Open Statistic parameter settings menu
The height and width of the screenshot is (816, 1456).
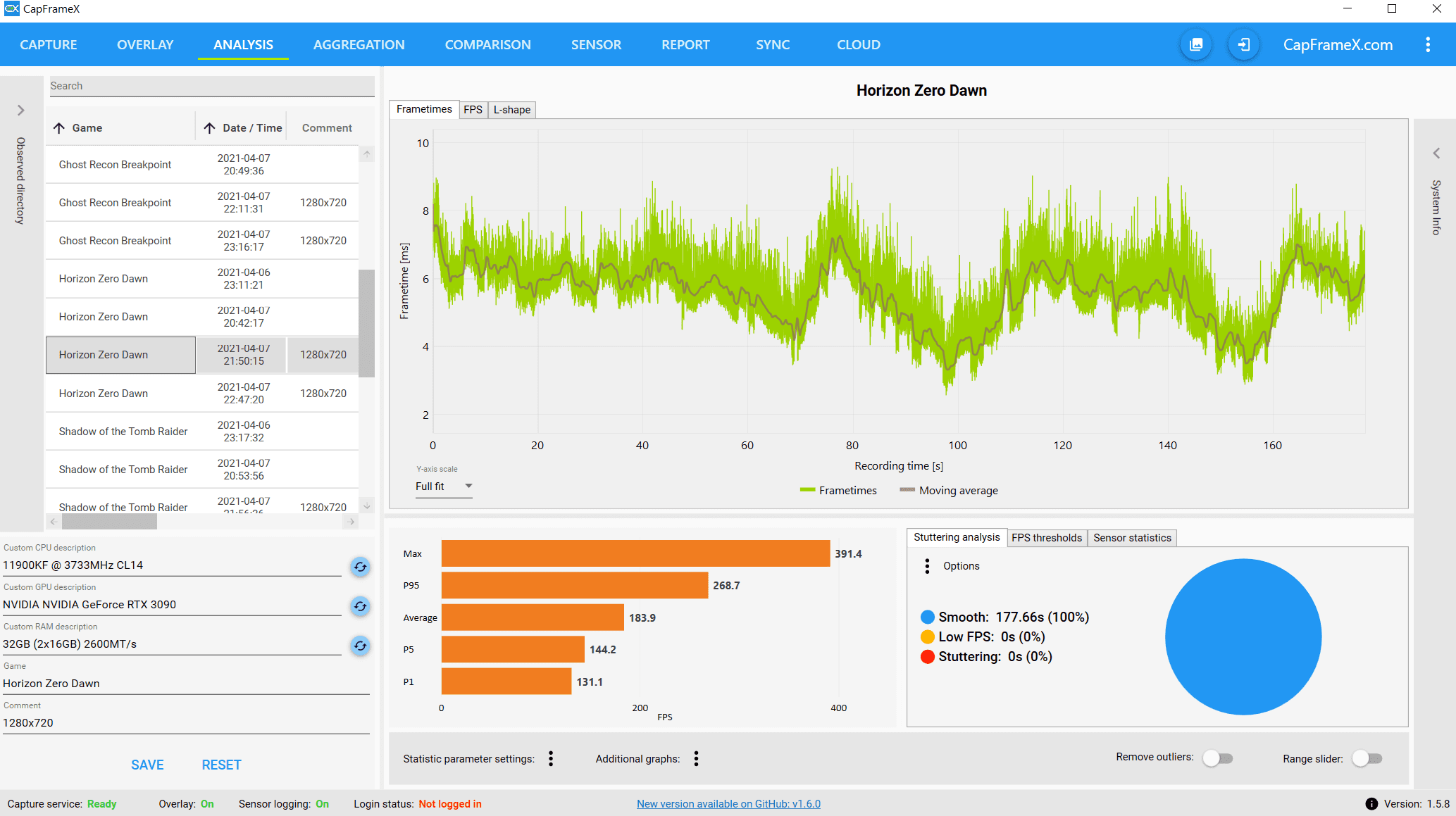pos(551,758)
